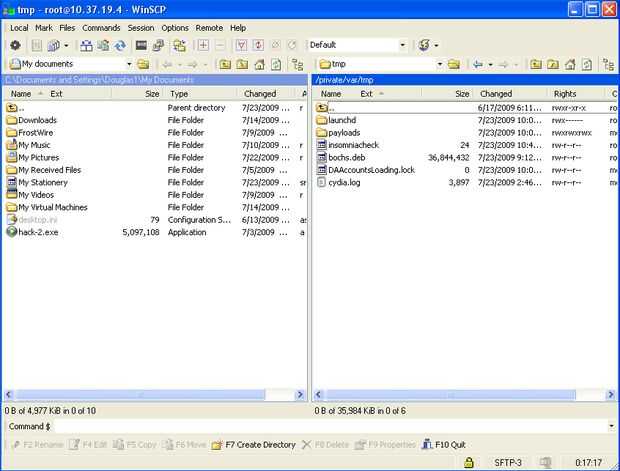Go to parent directory in remote panel toolbar

536,64
